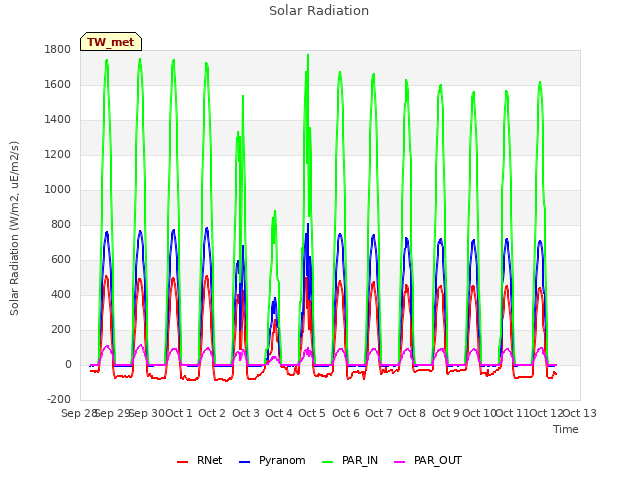Click the Time x-axis label
Screen dimensions: 640x480
(565, 429)
